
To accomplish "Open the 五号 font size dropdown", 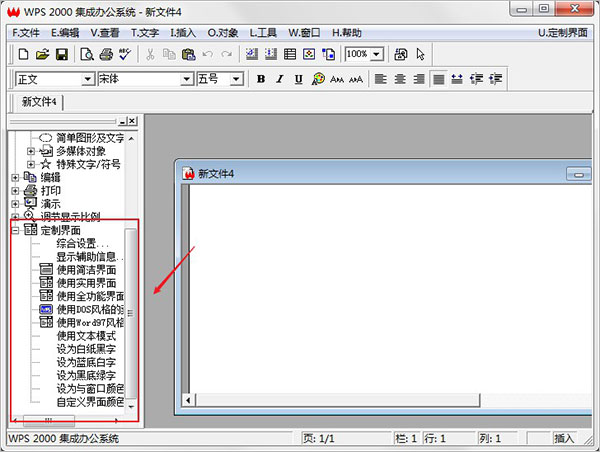I will coord(236,79).
